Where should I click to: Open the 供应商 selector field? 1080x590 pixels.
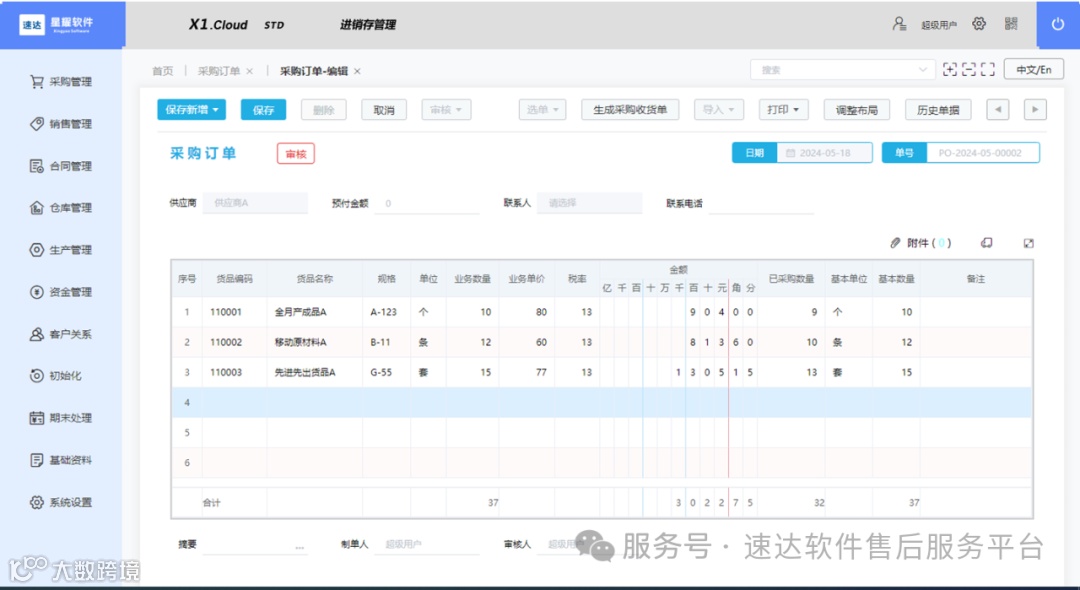point(256,203)
